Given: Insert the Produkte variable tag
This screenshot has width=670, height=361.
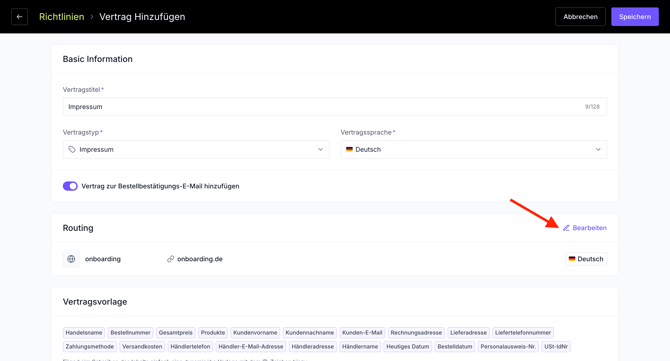Looking at the screenshot, I should [213, 333].
